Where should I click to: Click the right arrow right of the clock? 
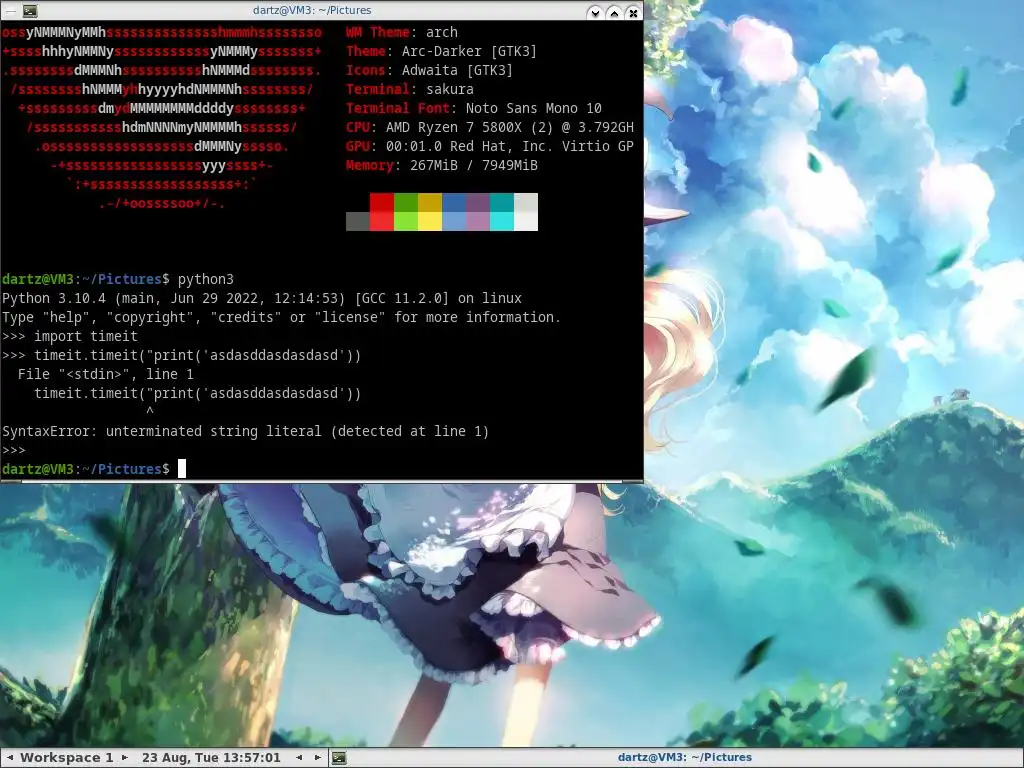click(318, 758)
